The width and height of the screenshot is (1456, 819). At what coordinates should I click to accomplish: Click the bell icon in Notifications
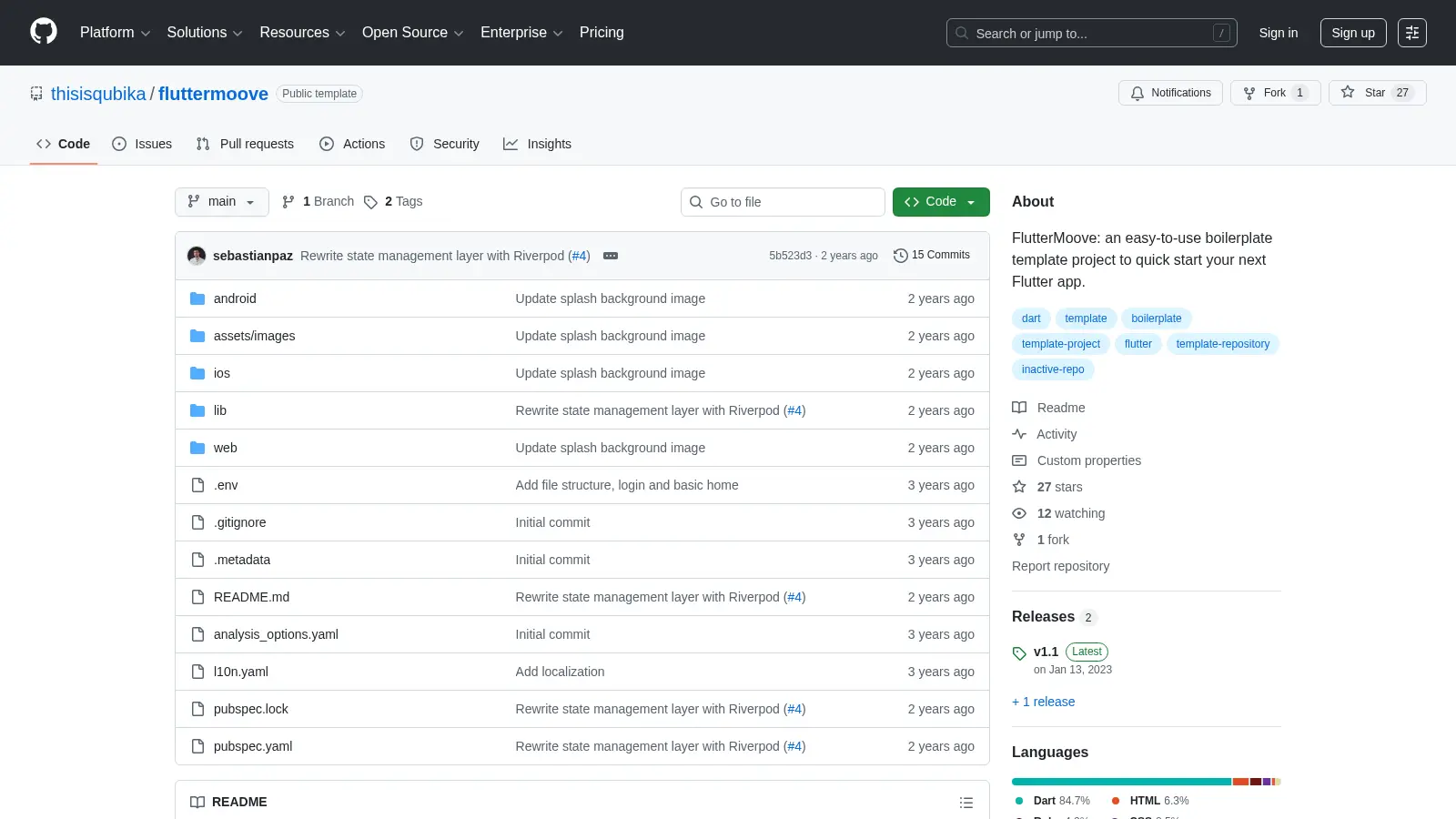[1137, 93]
